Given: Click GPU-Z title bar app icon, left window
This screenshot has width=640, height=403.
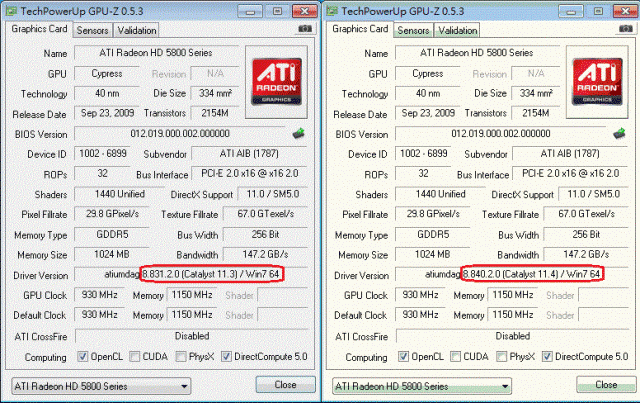Looking at the screenshot, I should pyautogui.click(x=11, y=11).
